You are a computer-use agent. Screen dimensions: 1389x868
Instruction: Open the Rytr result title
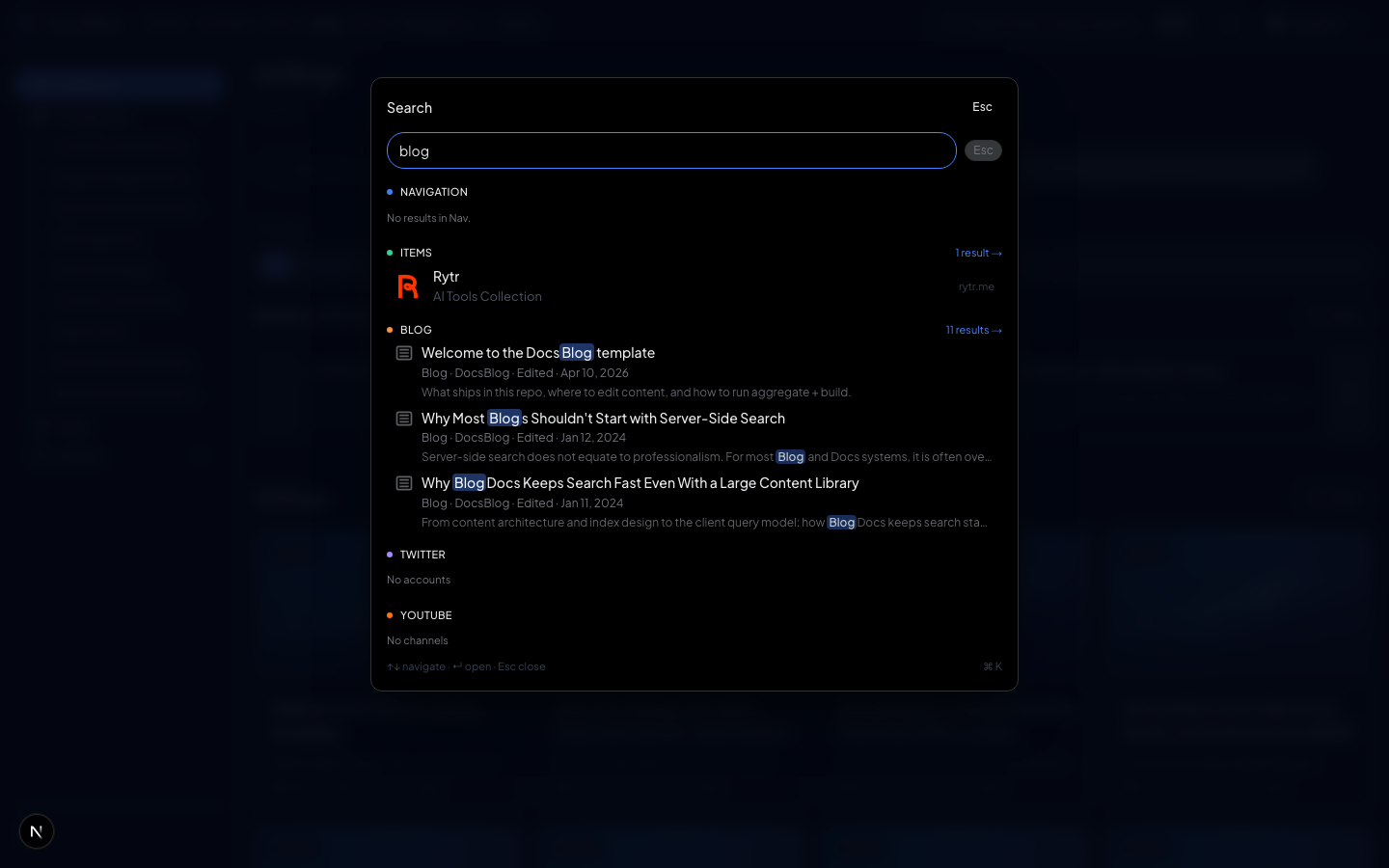point(446,277)
